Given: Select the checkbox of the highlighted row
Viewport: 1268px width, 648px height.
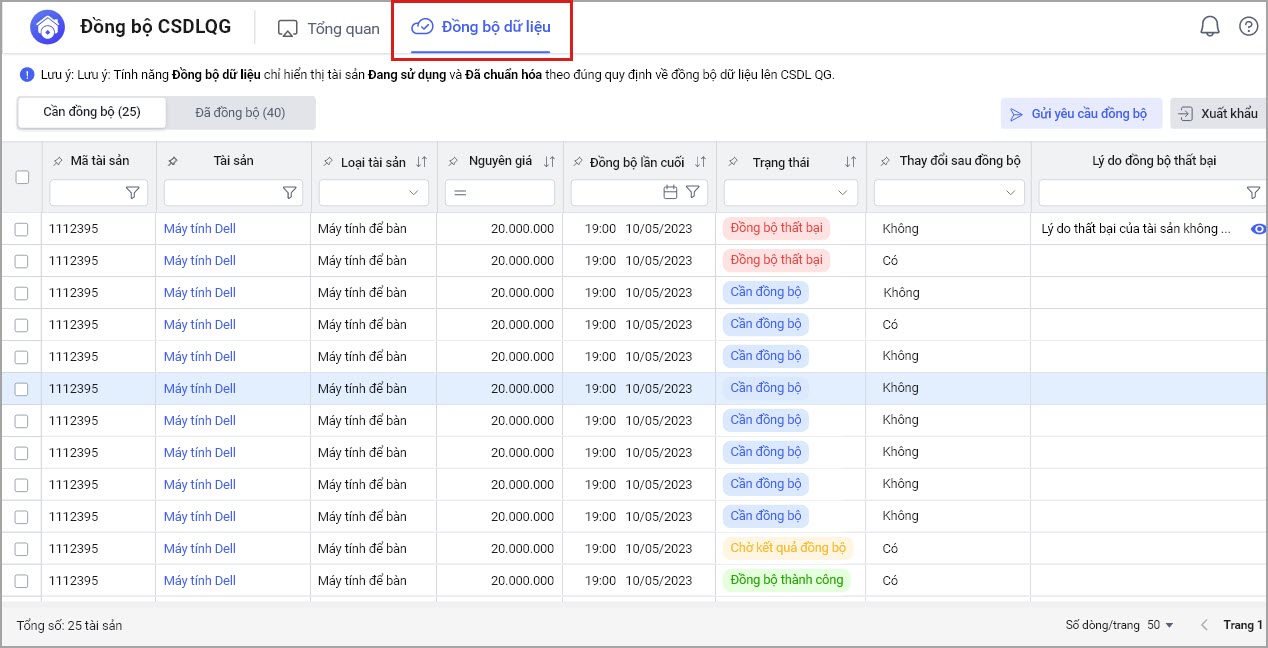Looking at the screenshot, I should click(x=22, y=389).
